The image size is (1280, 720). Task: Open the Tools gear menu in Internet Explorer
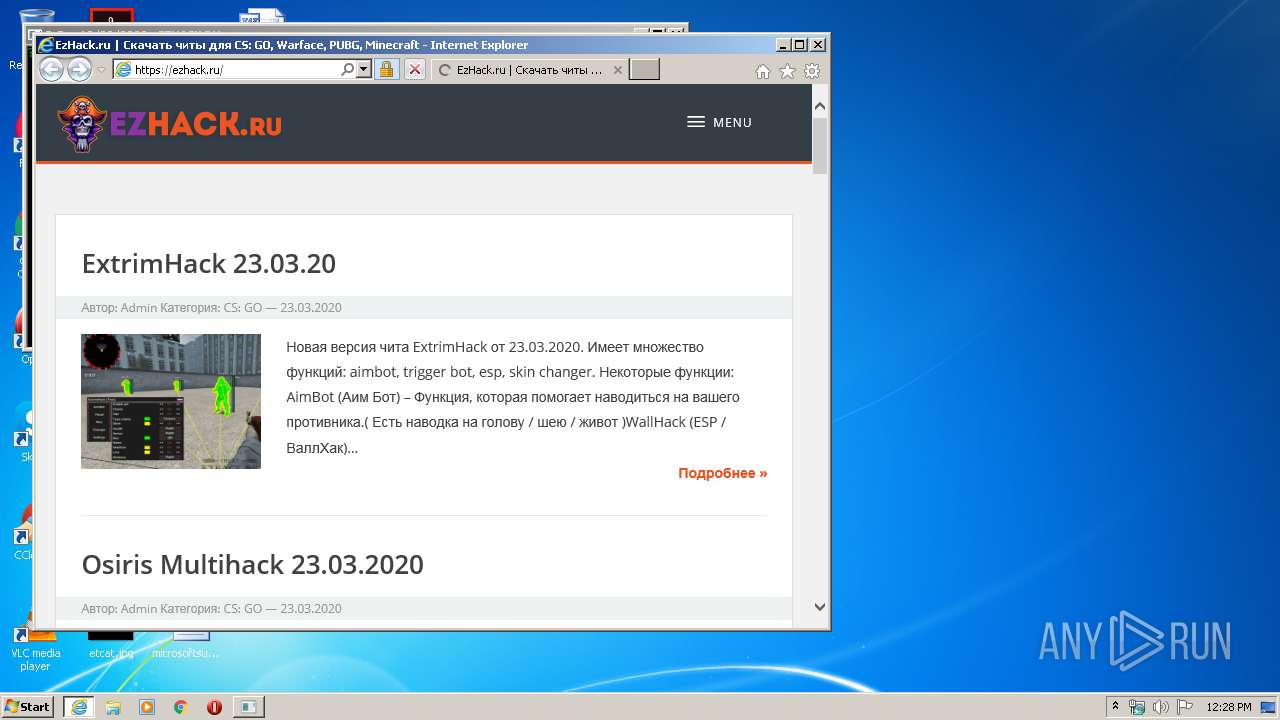click(x=812, y=71)
